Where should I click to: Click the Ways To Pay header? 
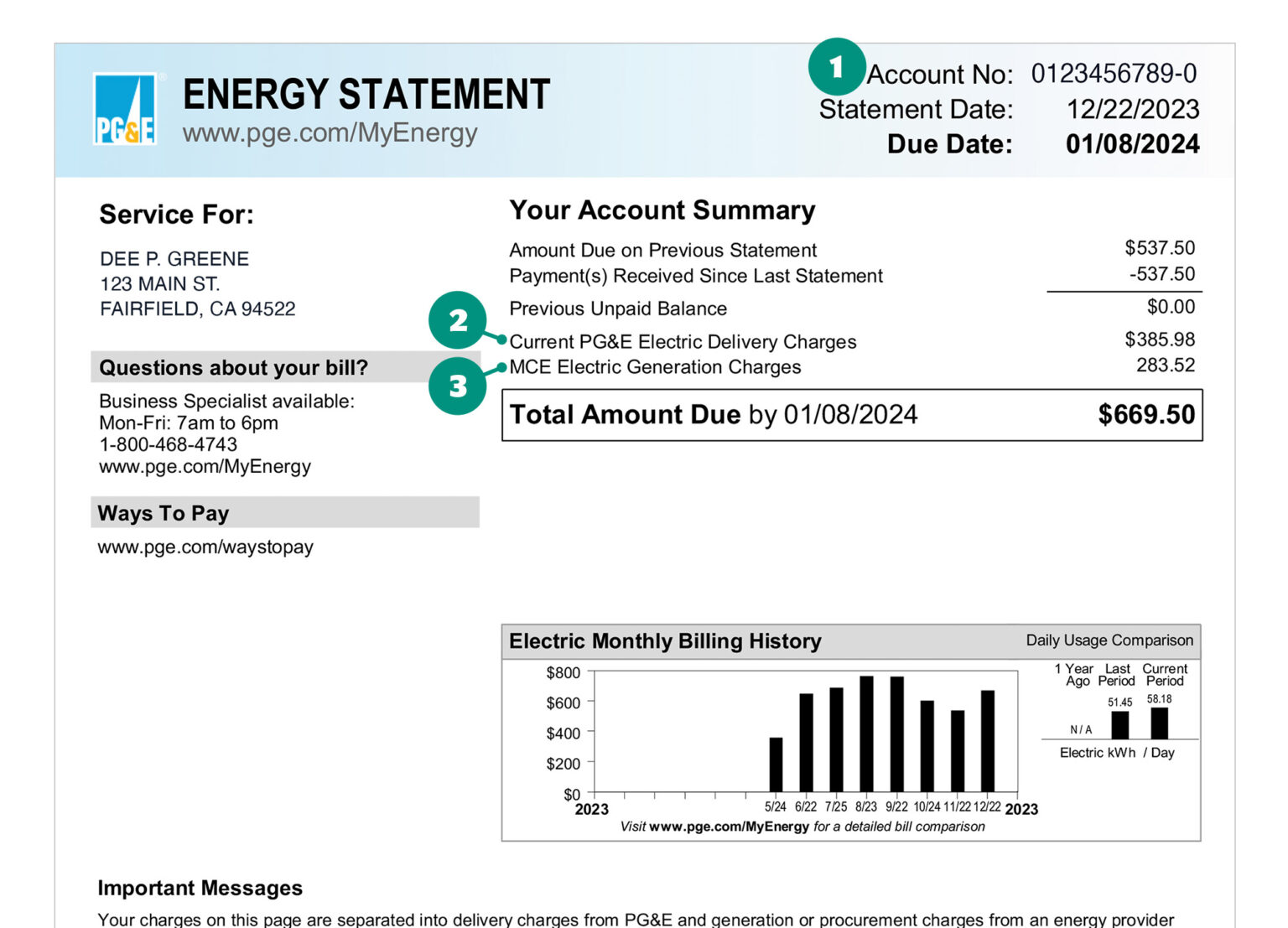coord(285,512)
